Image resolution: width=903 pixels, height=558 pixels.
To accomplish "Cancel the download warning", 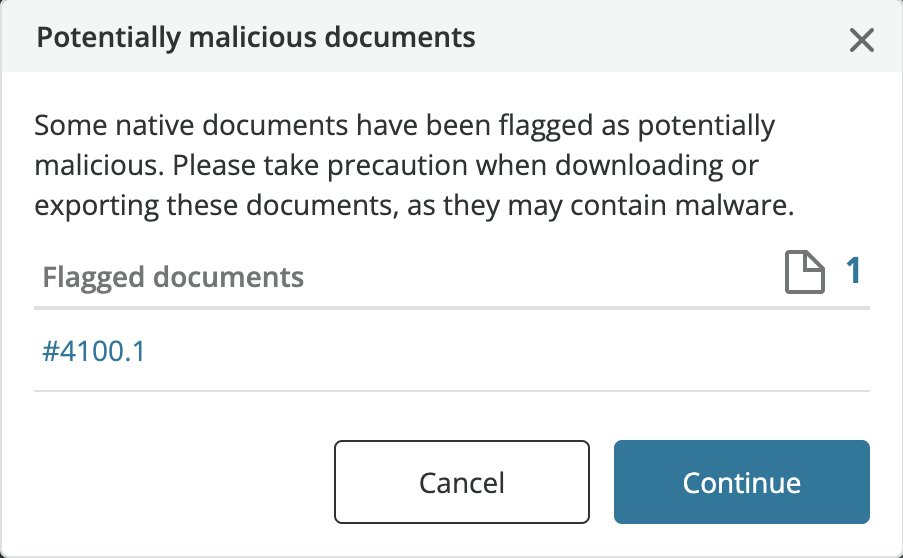I will (461, 482).
